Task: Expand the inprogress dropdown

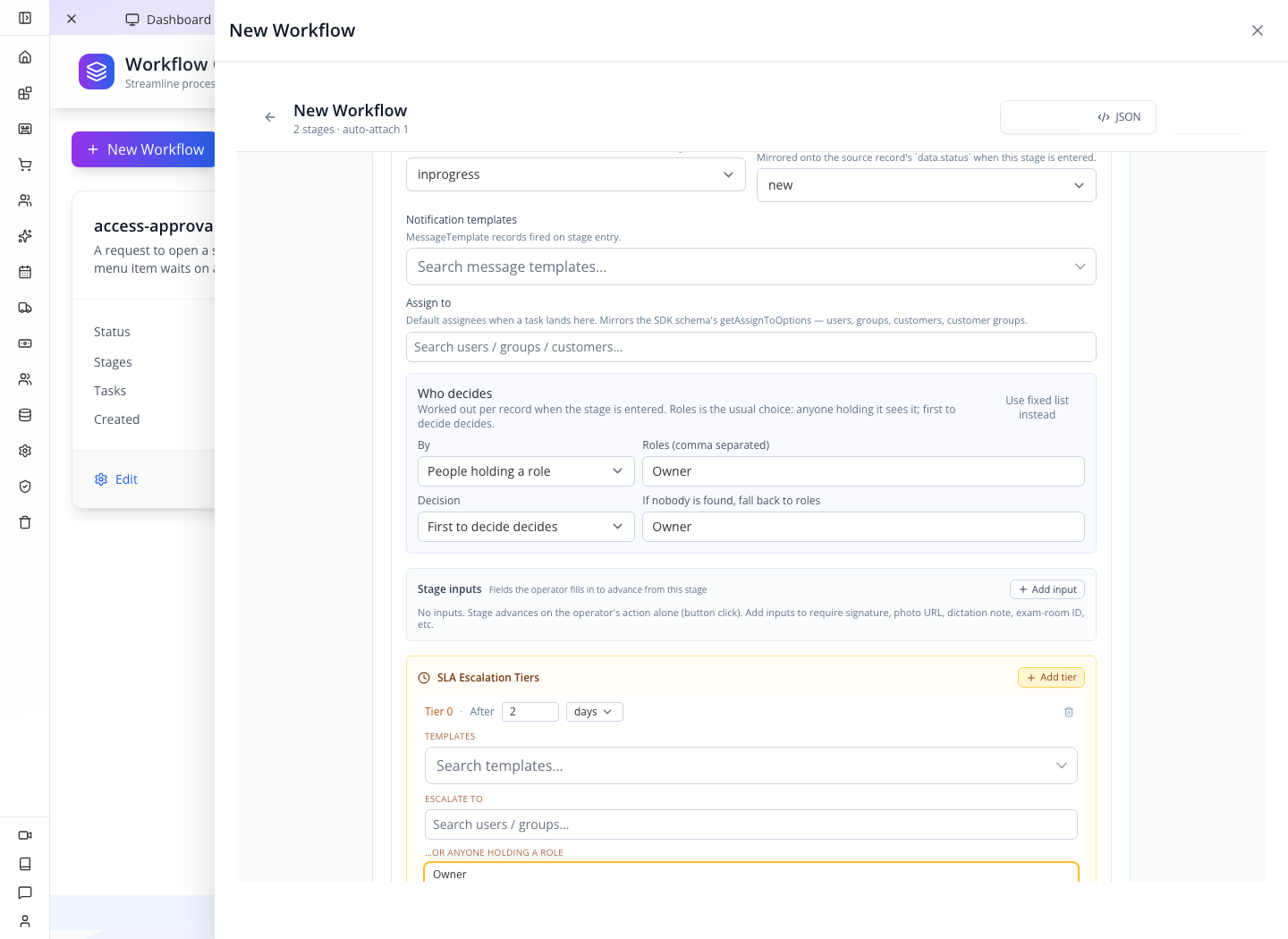Action: click(576, 174)
